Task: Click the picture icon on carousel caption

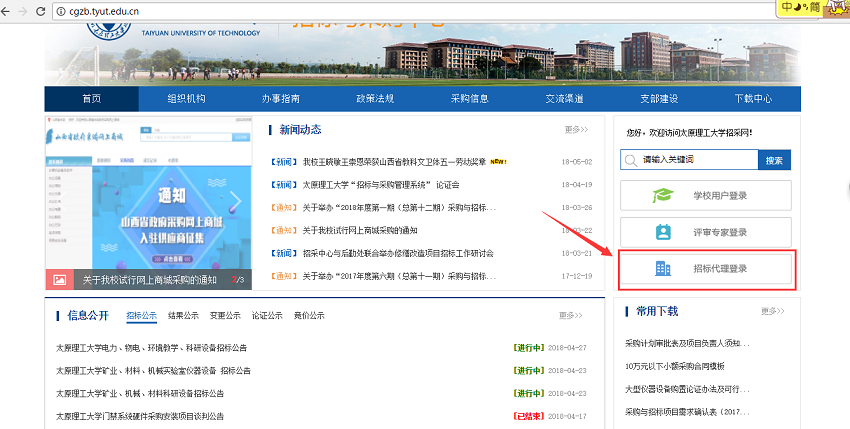Action: click(x=59, y=280)
